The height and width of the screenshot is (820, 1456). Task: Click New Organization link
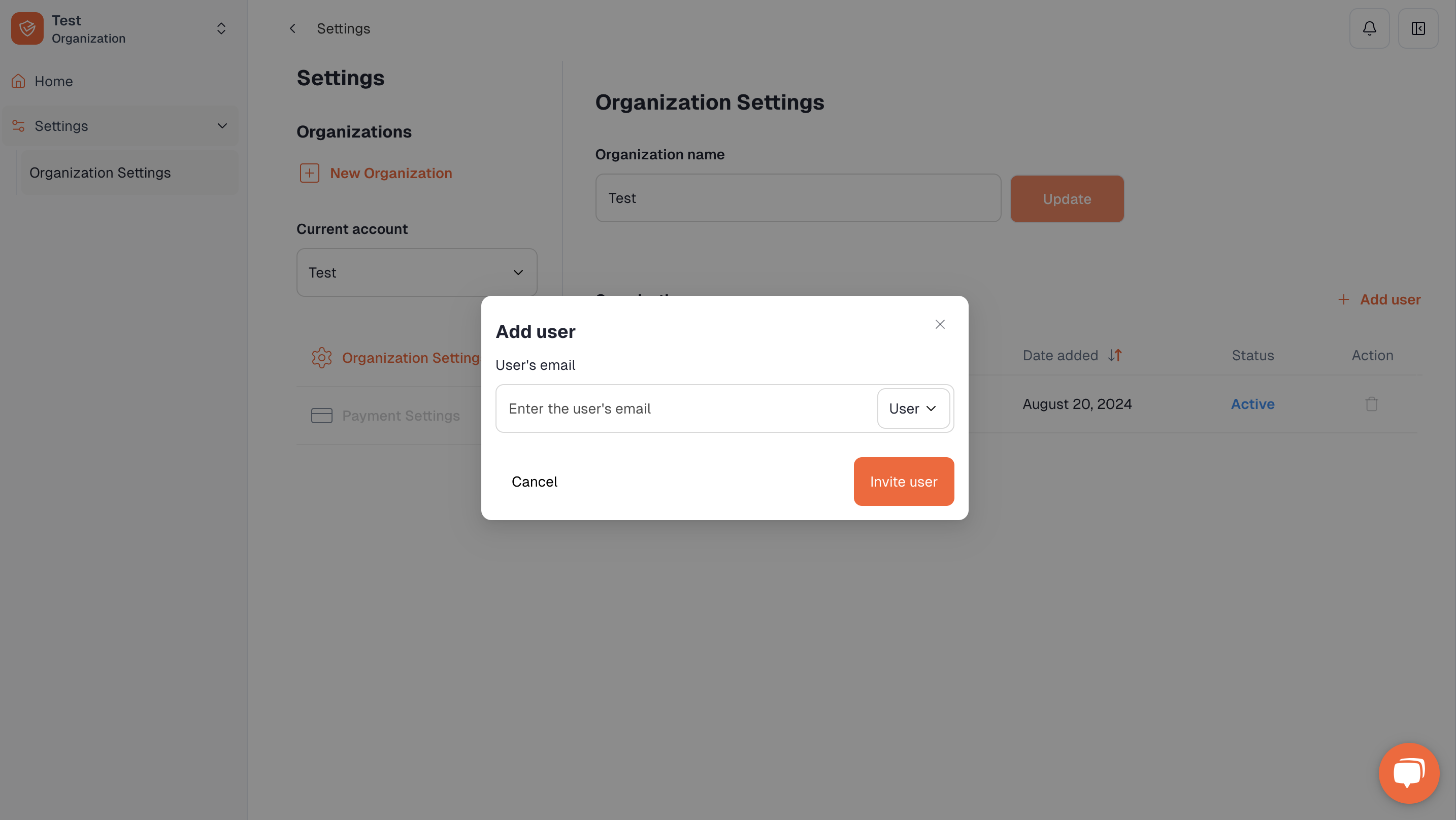[390, 173]
